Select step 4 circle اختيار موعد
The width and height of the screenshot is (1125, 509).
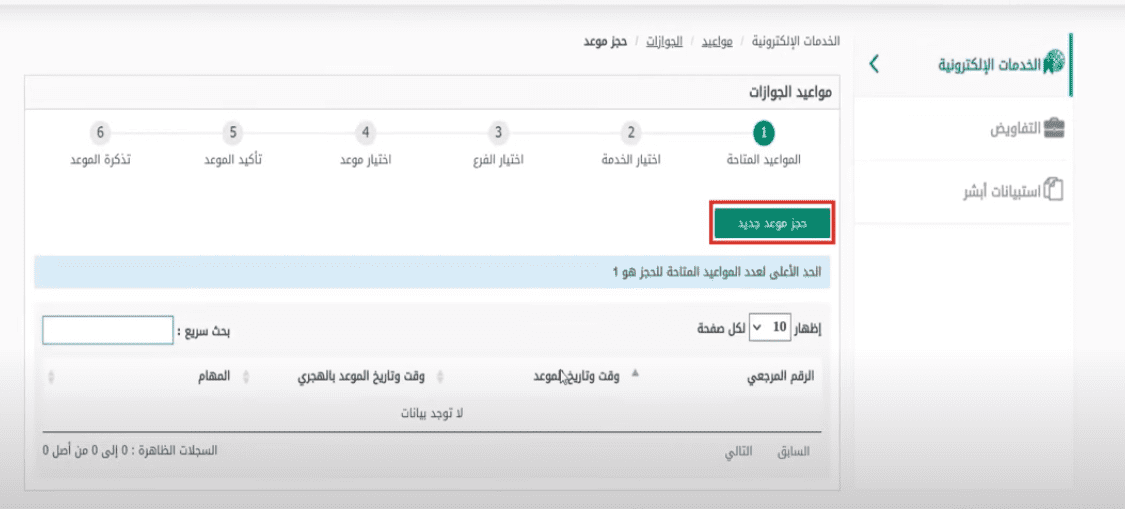pyautogui.click(x=365, y=133)
